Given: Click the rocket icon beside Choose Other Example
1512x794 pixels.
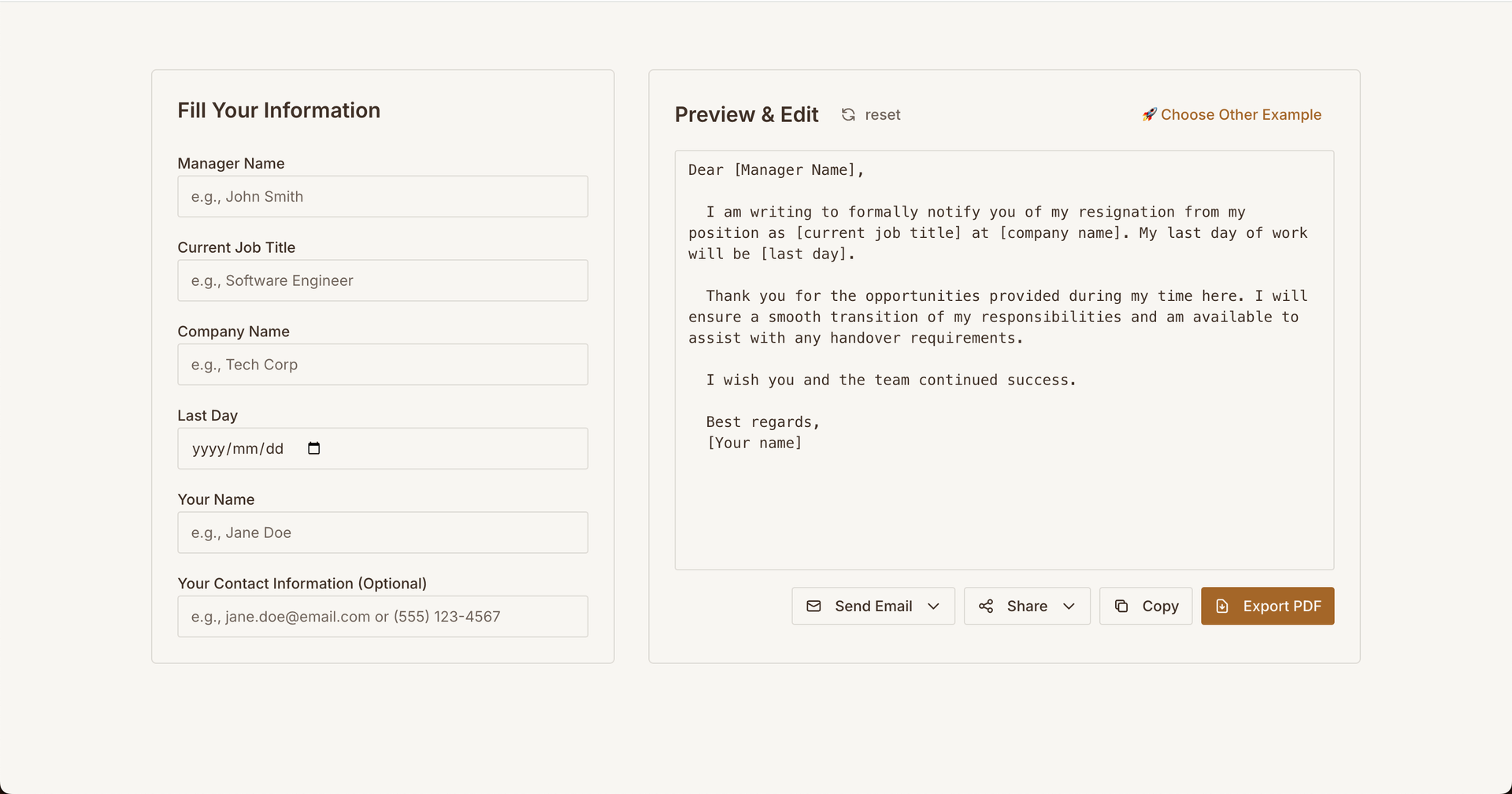Looking at the screenshot, I should click(x=1149, y=115).
